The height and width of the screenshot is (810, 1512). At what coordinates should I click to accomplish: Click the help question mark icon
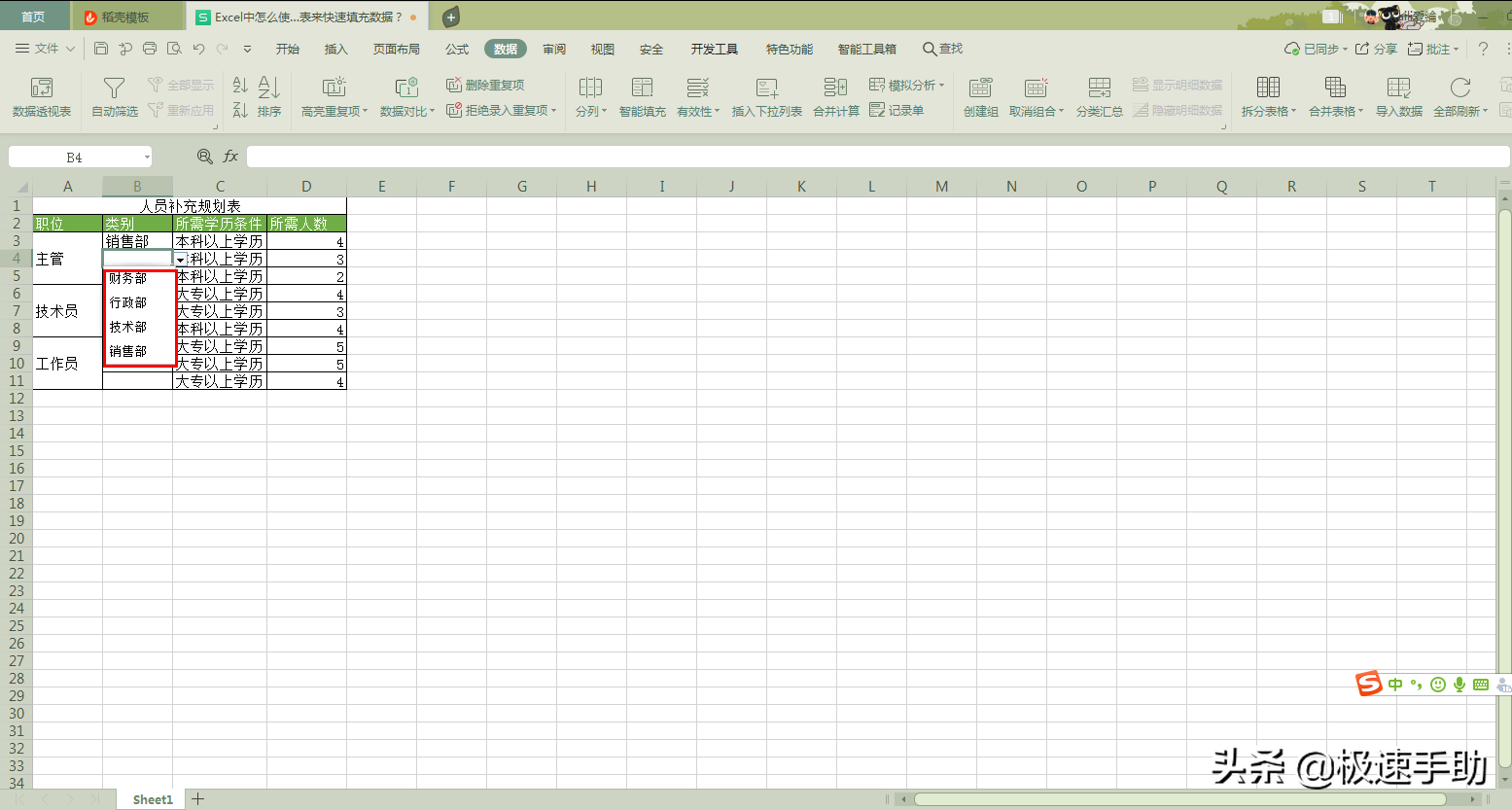1483,49
